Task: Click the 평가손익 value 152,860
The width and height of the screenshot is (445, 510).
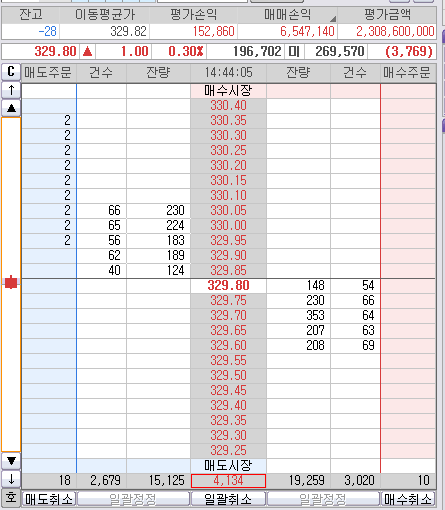Action: tap(214, 32)
